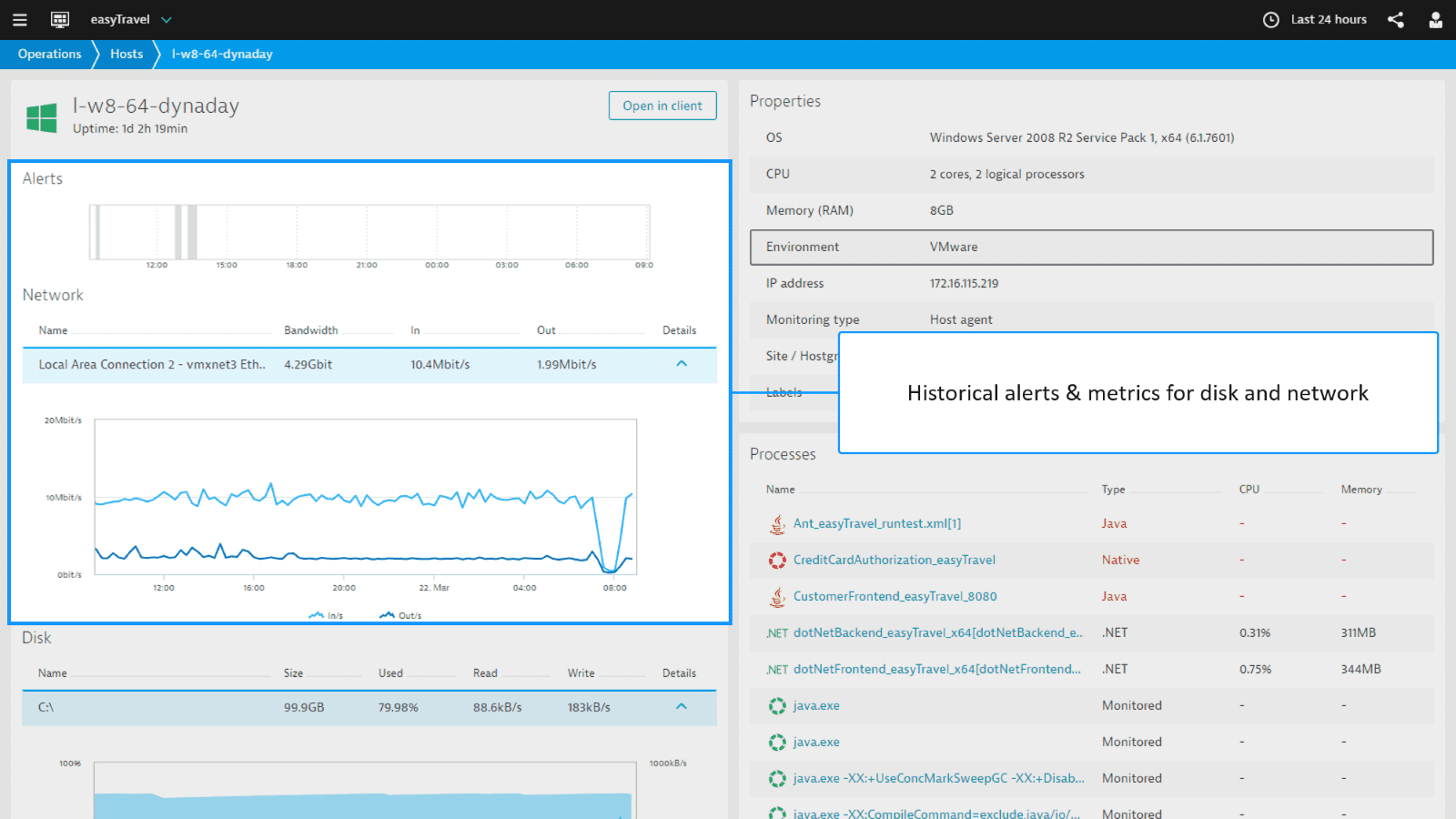
Task: Click the 311MB memory value
Action: point(1358,632)
